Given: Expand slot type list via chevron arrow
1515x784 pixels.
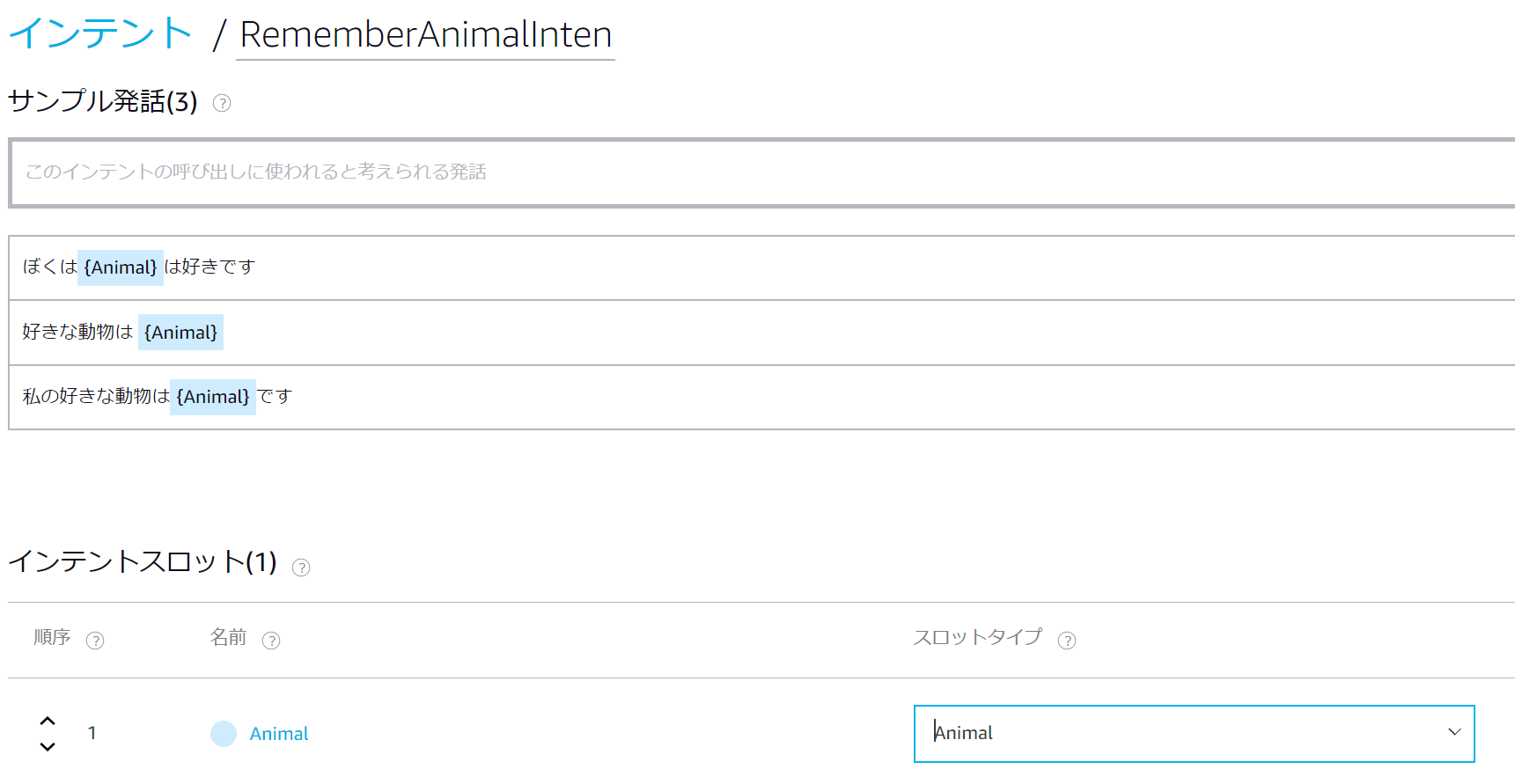Looking at the screenshot, I should click(1454, 732).
